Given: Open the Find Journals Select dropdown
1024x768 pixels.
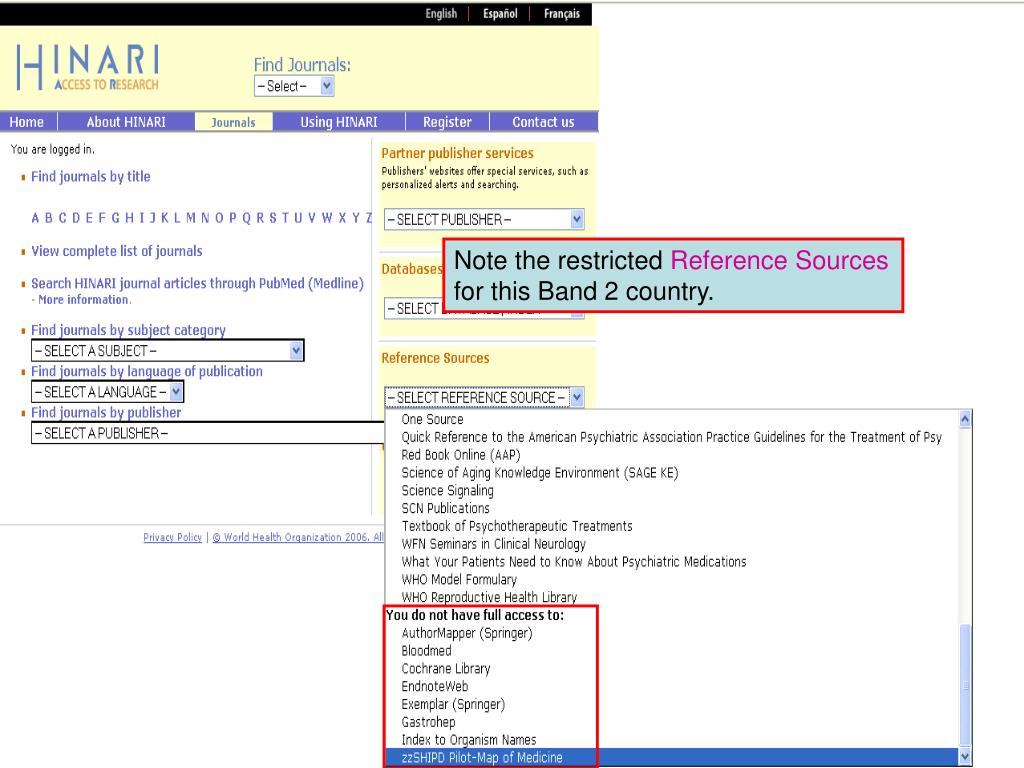Looking at the screenshot, I should (x=294, y=86).
